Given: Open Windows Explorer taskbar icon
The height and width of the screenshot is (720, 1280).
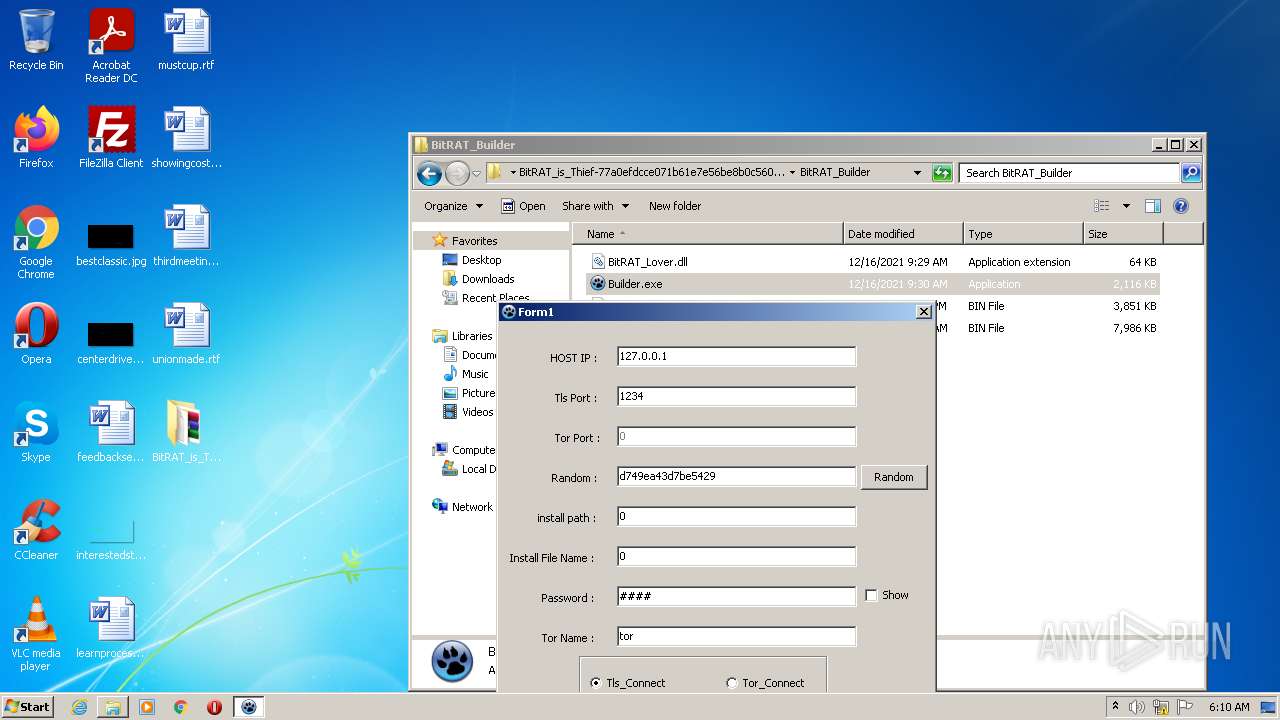Looking at the screenshot, I should [113, 707].
